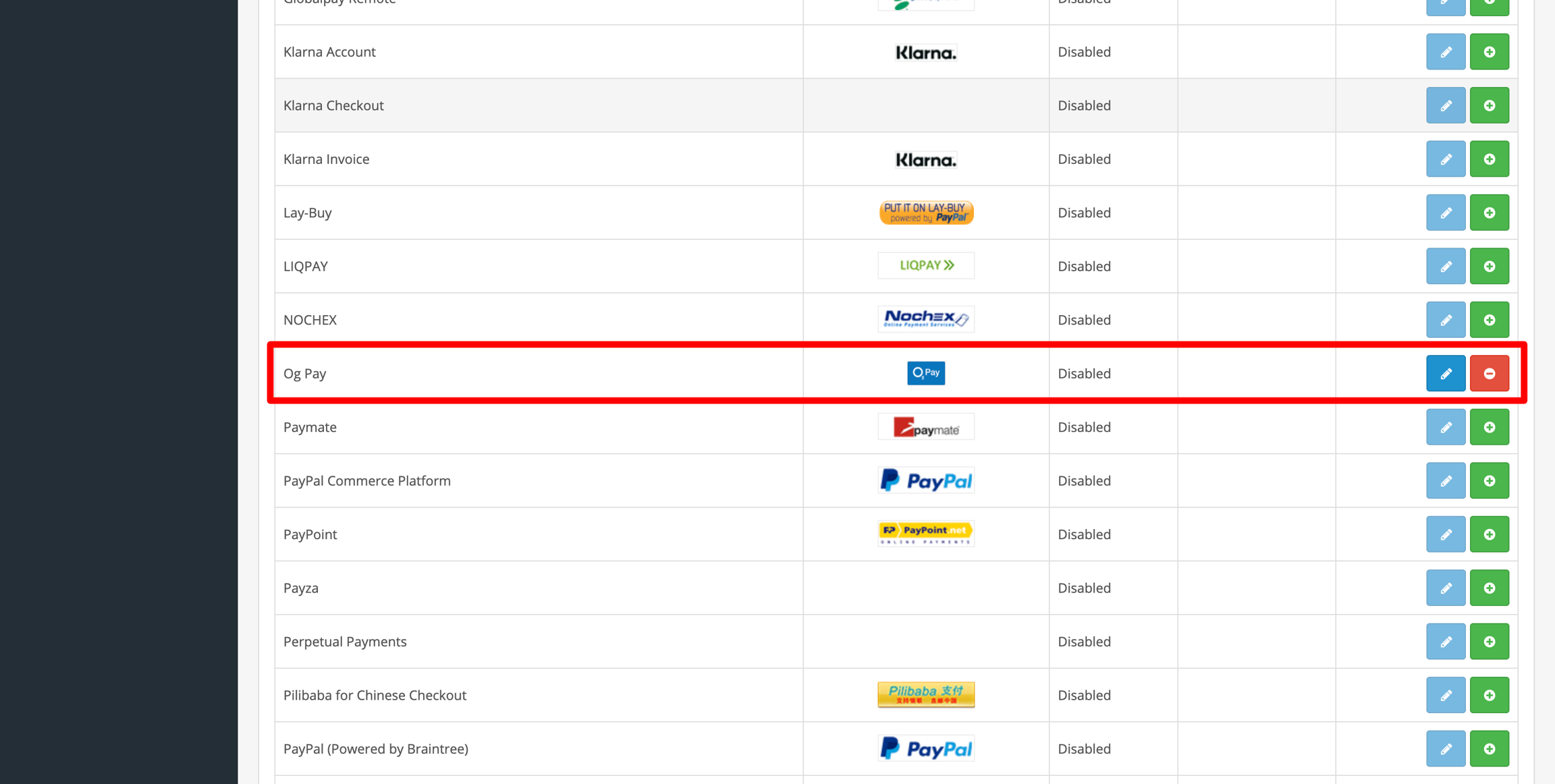Install the Paymate extension
Viewport: 1555px width, 784px height.
coord(1489,427)
